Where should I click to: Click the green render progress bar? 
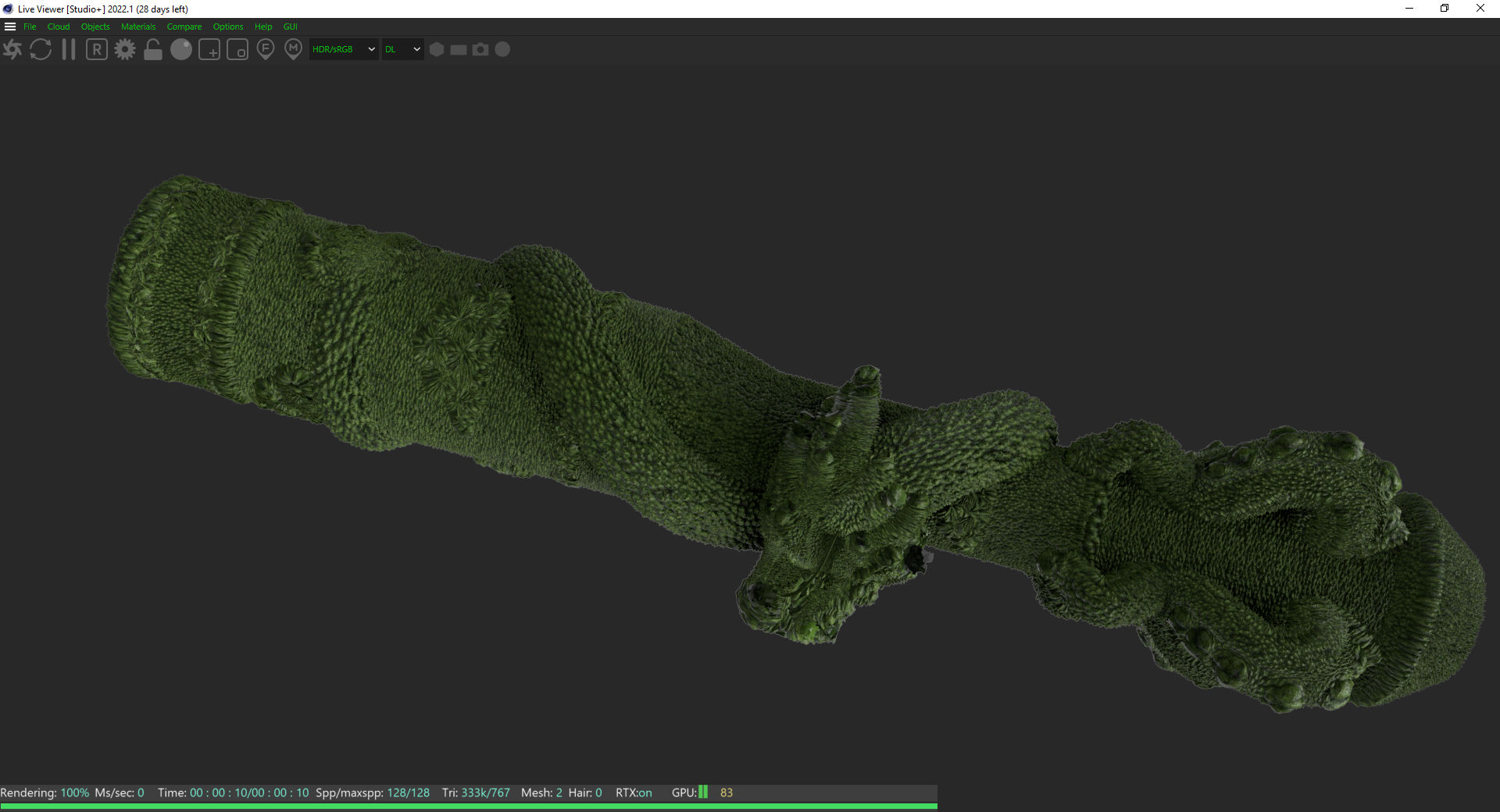pyautogui.click(x=469, y=807)
